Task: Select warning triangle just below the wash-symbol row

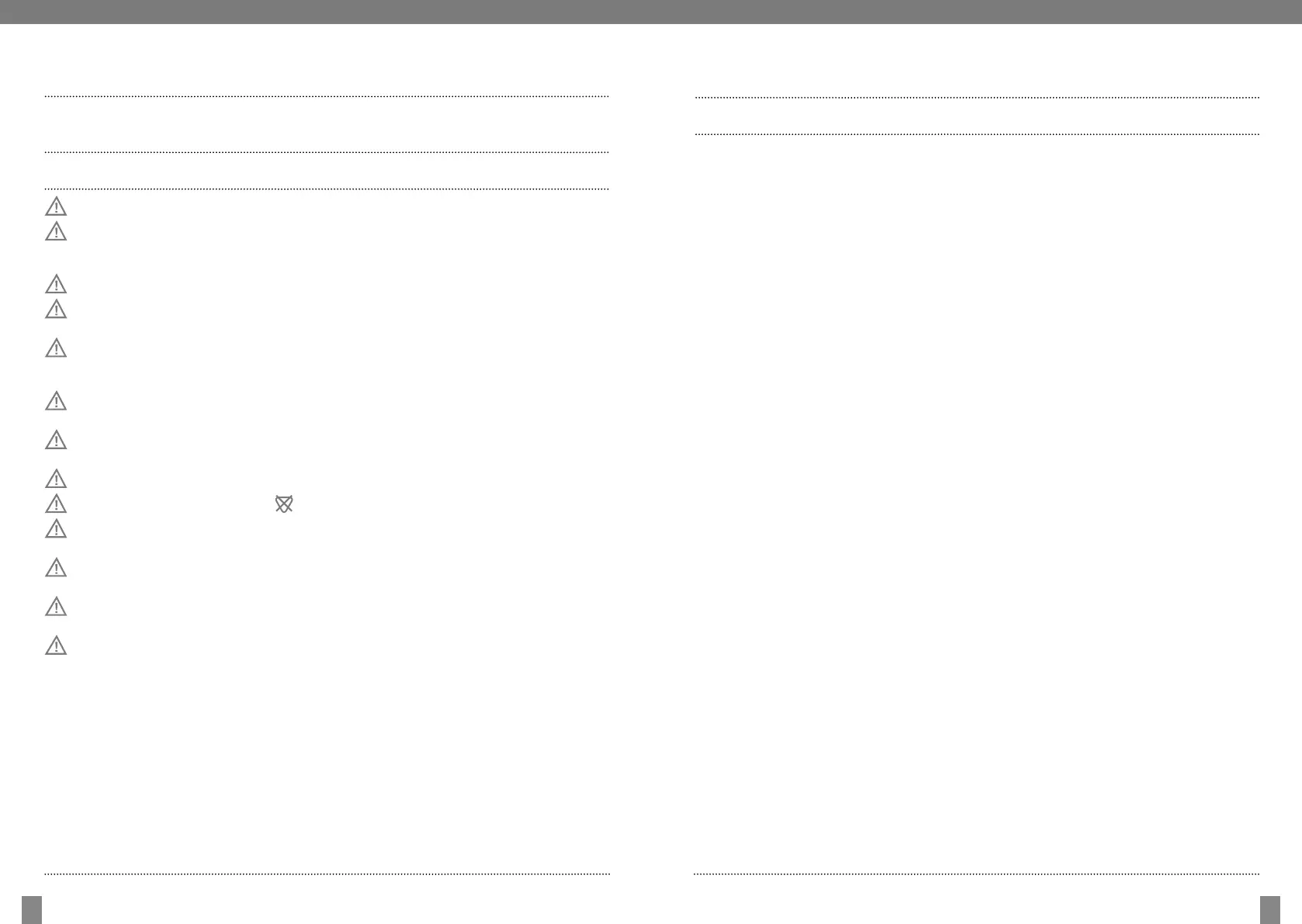Action: (56, 529)
